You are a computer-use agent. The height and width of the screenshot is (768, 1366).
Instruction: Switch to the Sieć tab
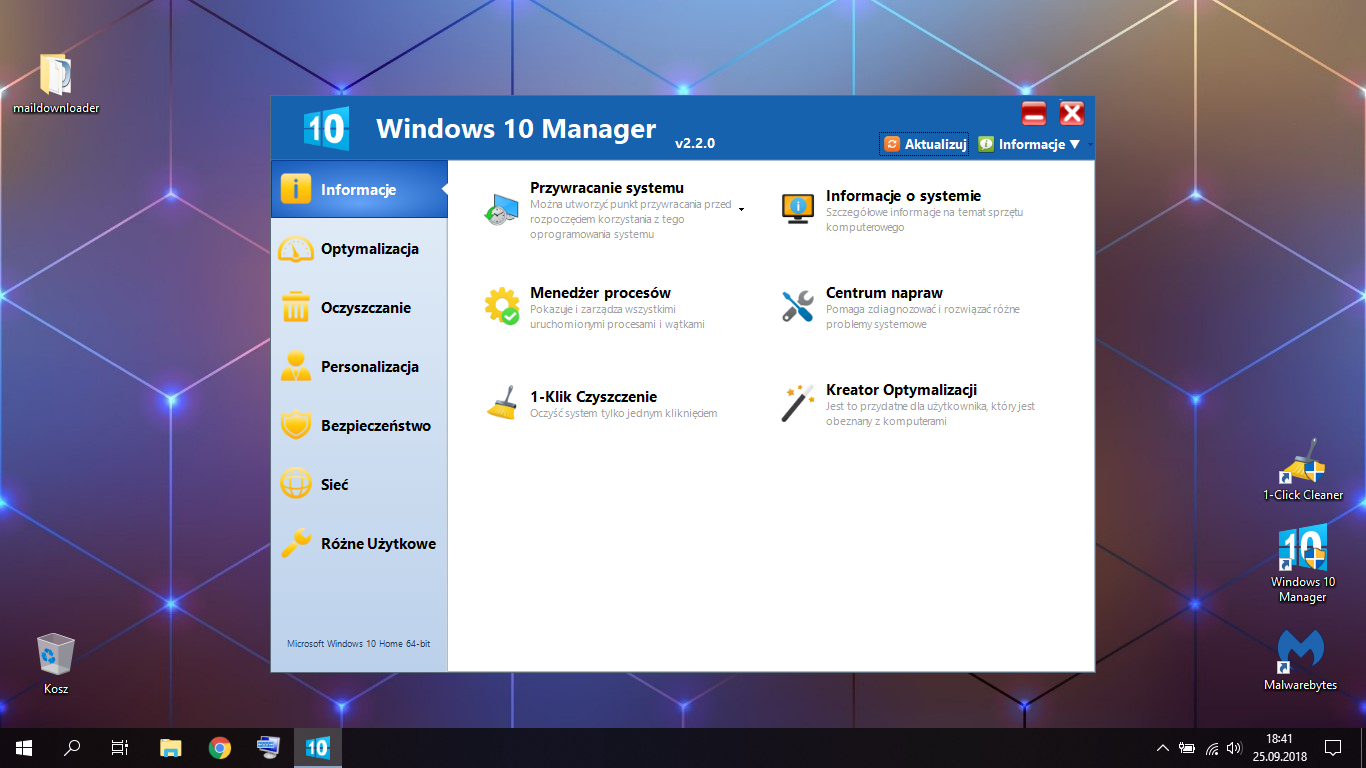[x=360, y=485]
